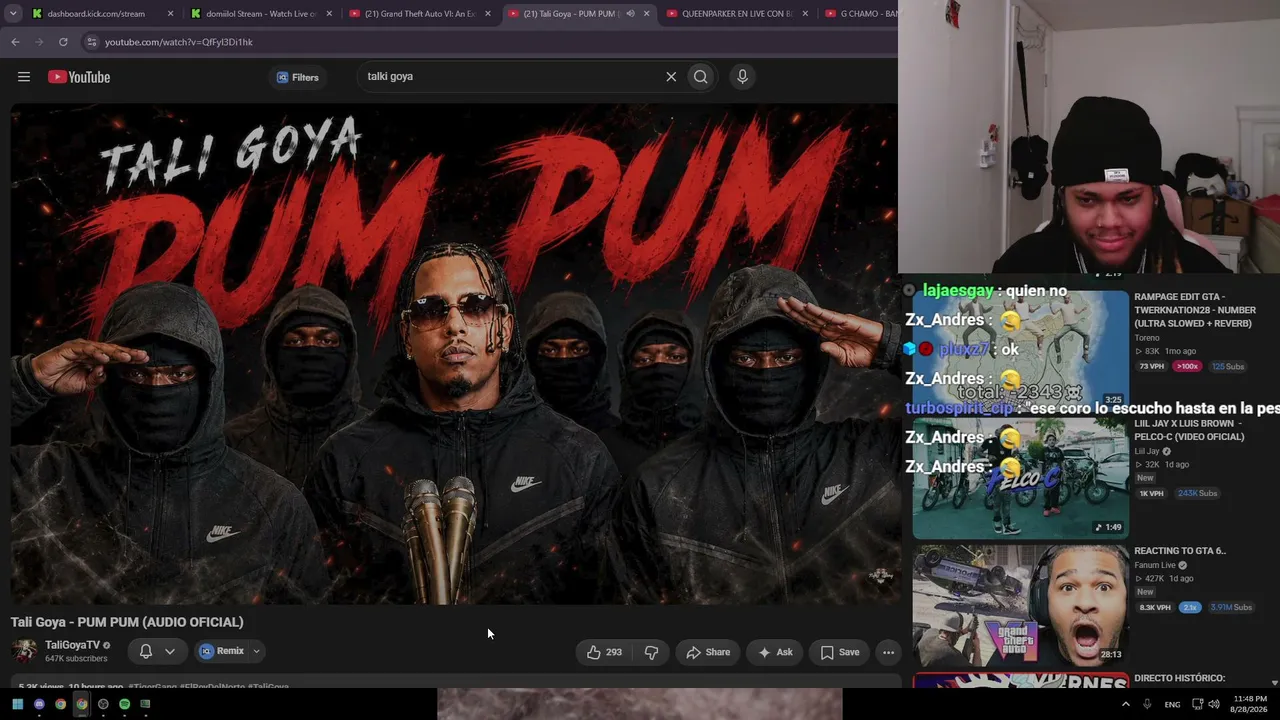Open the Fanum Live channel link

point(1155,565)
